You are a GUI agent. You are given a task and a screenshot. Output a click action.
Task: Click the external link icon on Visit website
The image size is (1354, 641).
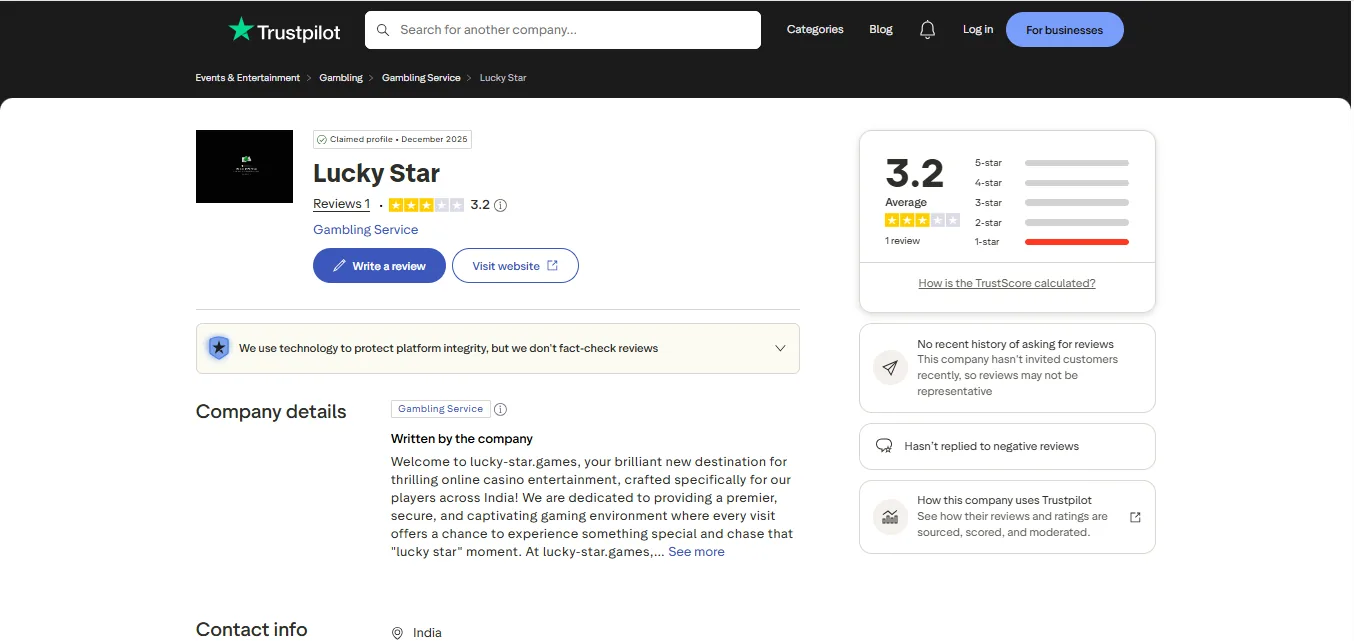tap(553, 266)
